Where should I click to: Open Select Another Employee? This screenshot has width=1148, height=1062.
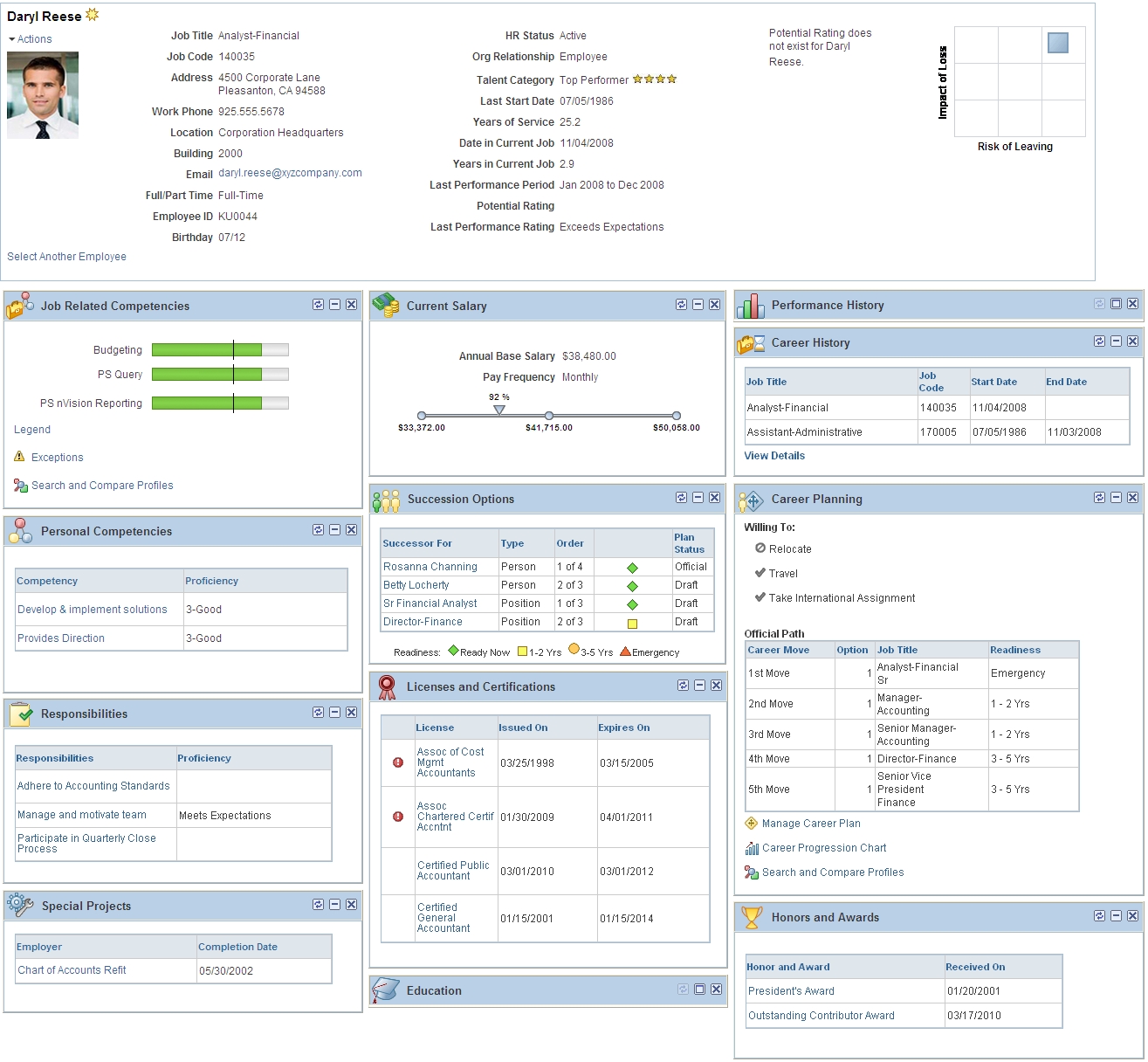[x=65, y=256]
